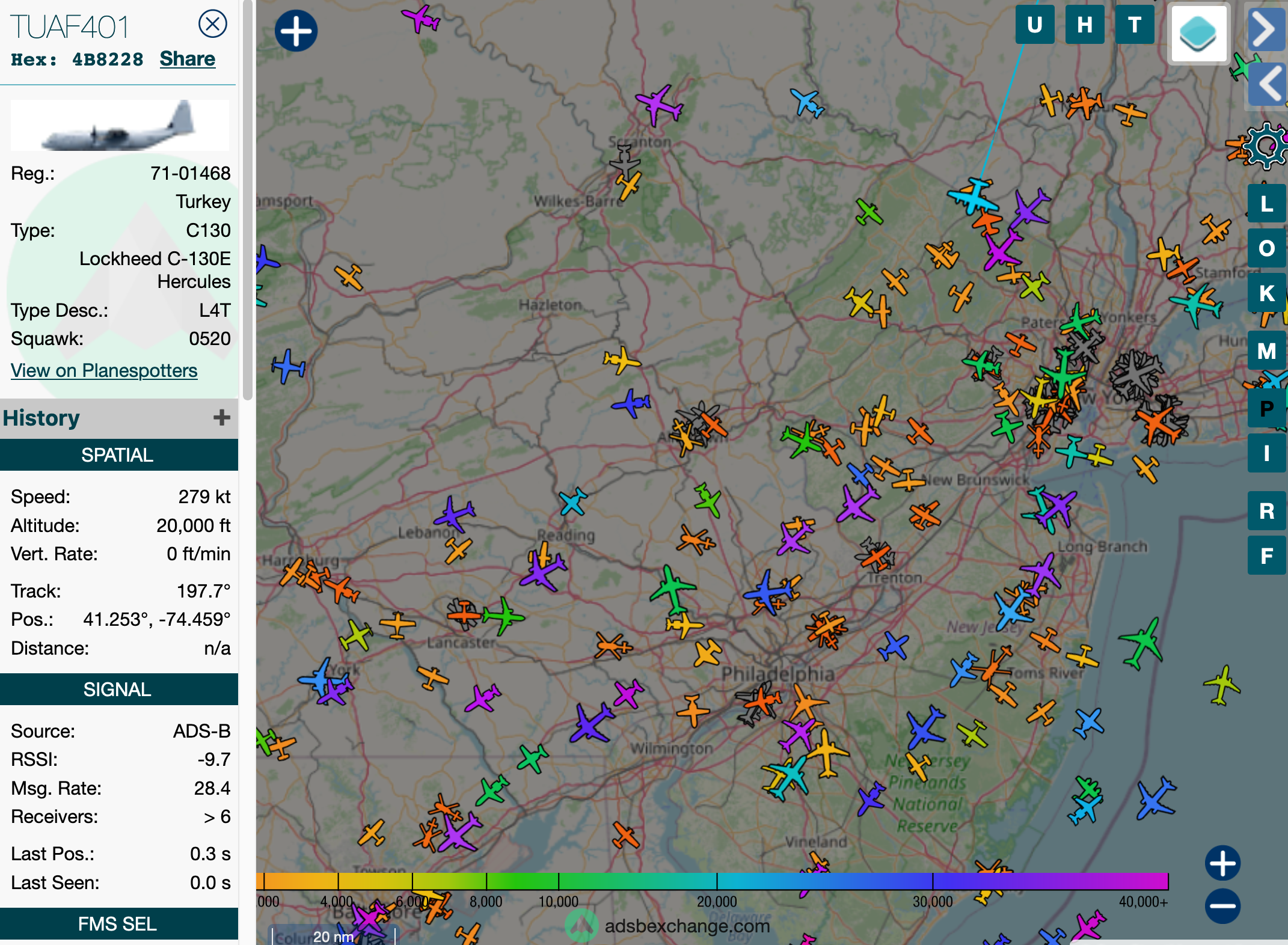Toggle the U filter button

click(1035, 25)
